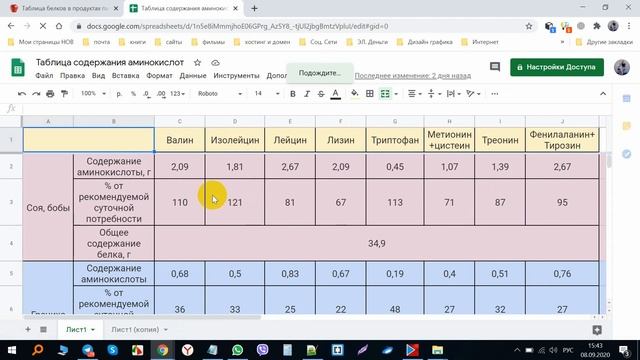Go to Google Sheets home icon
640x360 pixels.
[x=18, y=68]
